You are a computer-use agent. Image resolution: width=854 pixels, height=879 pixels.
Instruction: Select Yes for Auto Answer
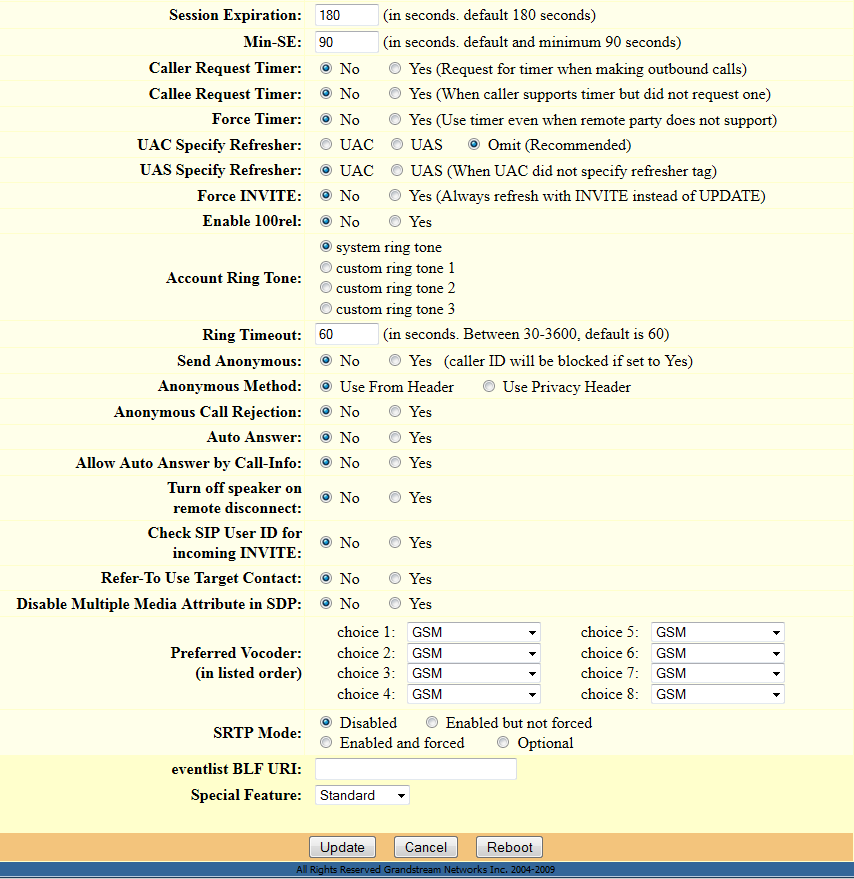pos(395,437)
